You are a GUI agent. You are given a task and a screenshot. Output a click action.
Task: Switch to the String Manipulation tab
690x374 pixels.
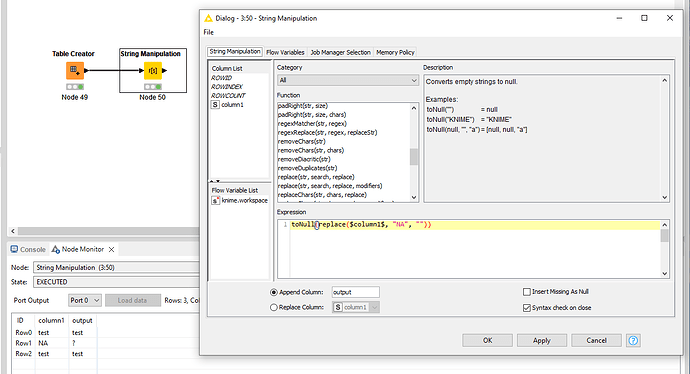click(235, 51)
